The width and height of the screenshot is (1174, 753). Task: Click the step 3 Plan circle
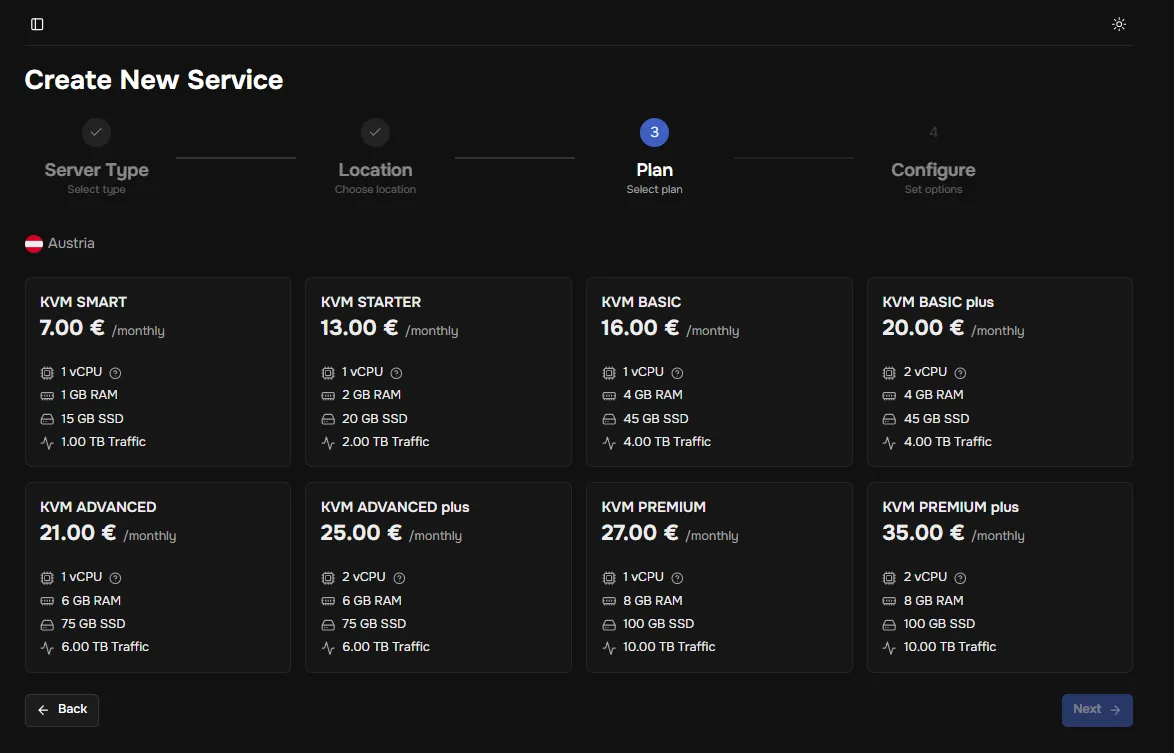tap(654, 132)
